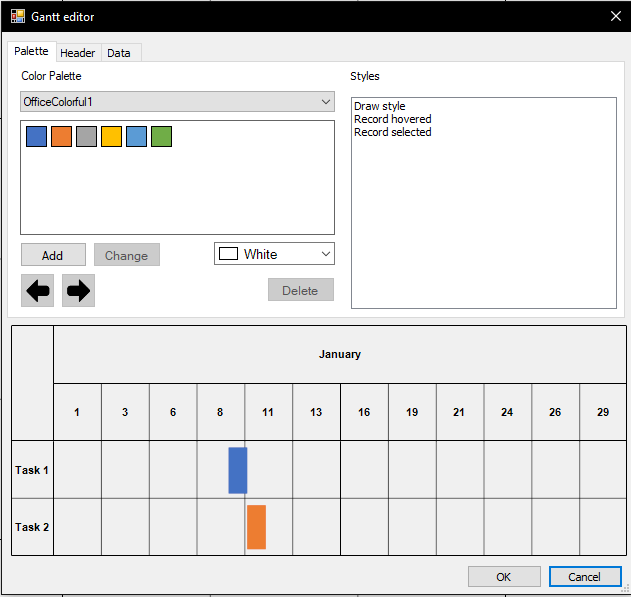Close the Gantt editor dialog
Image resolution: width=631 pixels, height=597 pixels.
click(616, 16)
